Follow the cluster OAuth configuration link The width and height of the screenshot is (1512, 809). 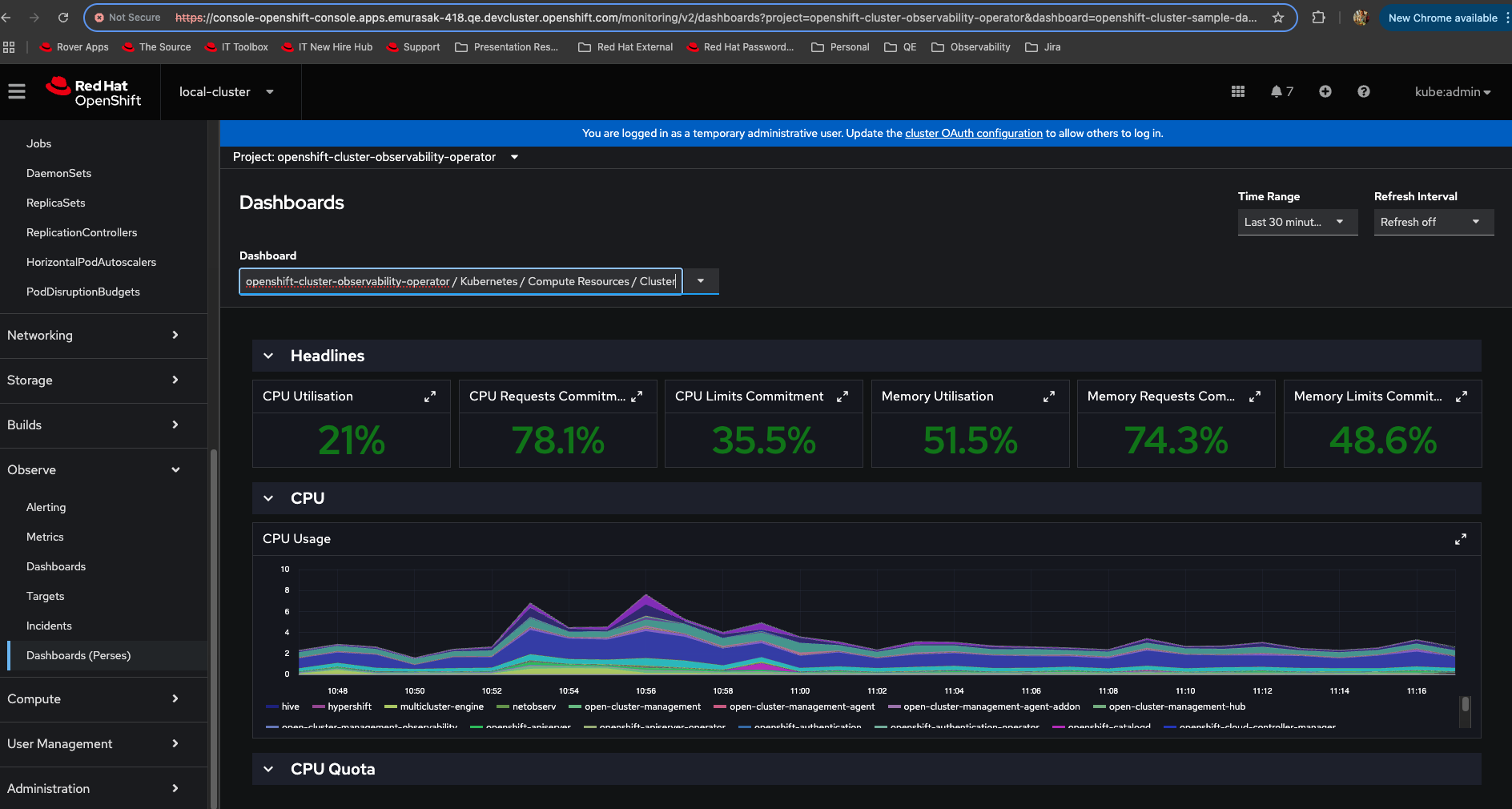click(973, 133)
